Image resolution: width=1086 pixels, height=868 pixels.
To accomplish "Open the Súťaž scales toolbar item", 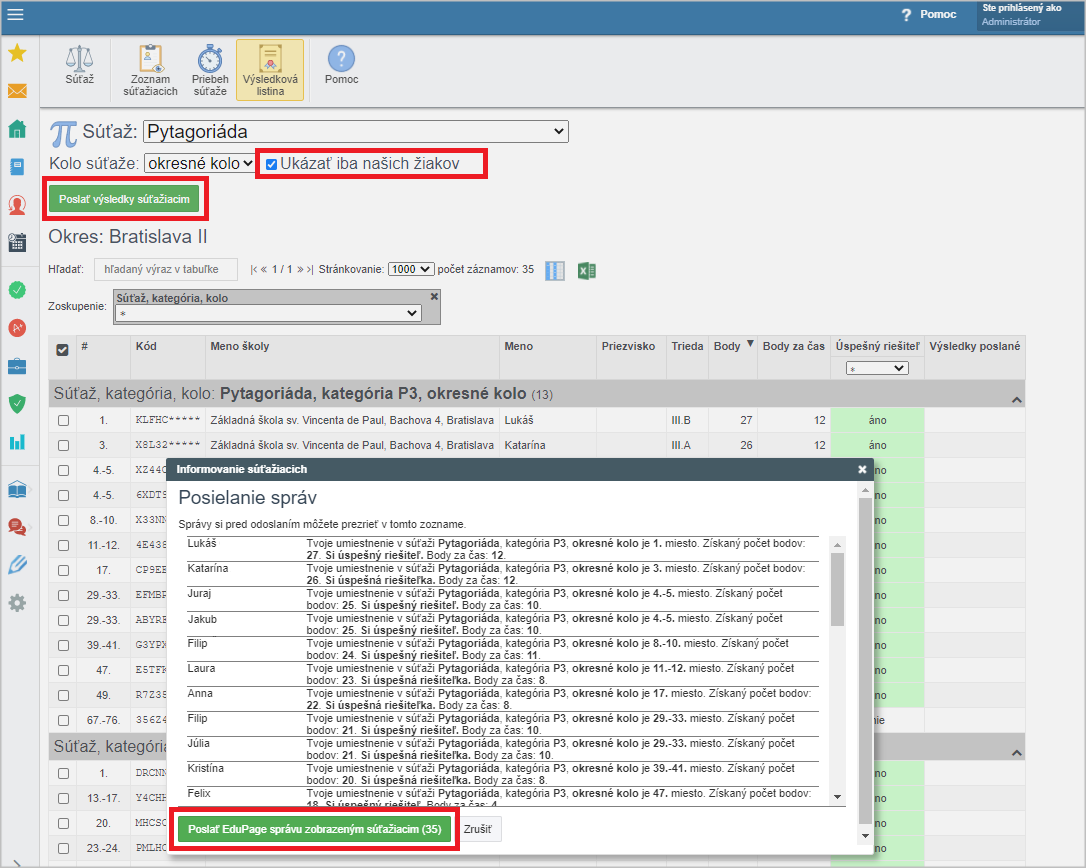I will [80, 66].
